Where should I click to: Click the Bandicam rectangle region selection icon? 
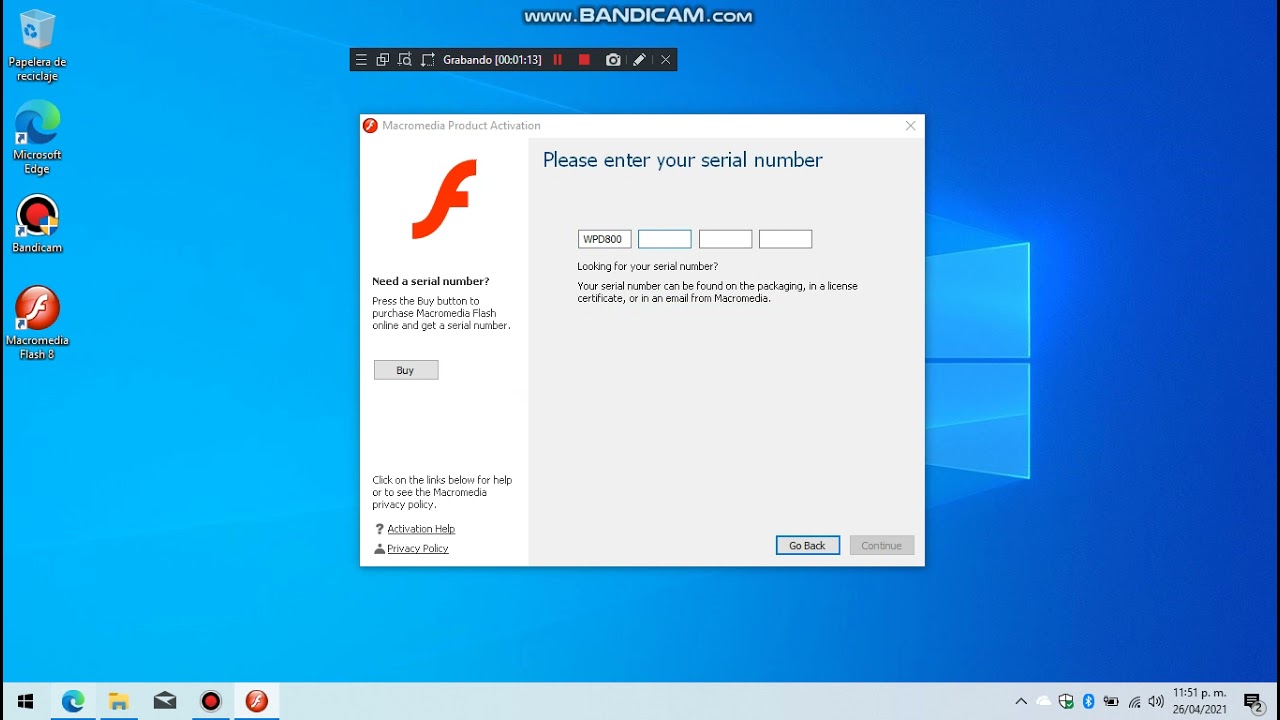(x=428, y=60)
